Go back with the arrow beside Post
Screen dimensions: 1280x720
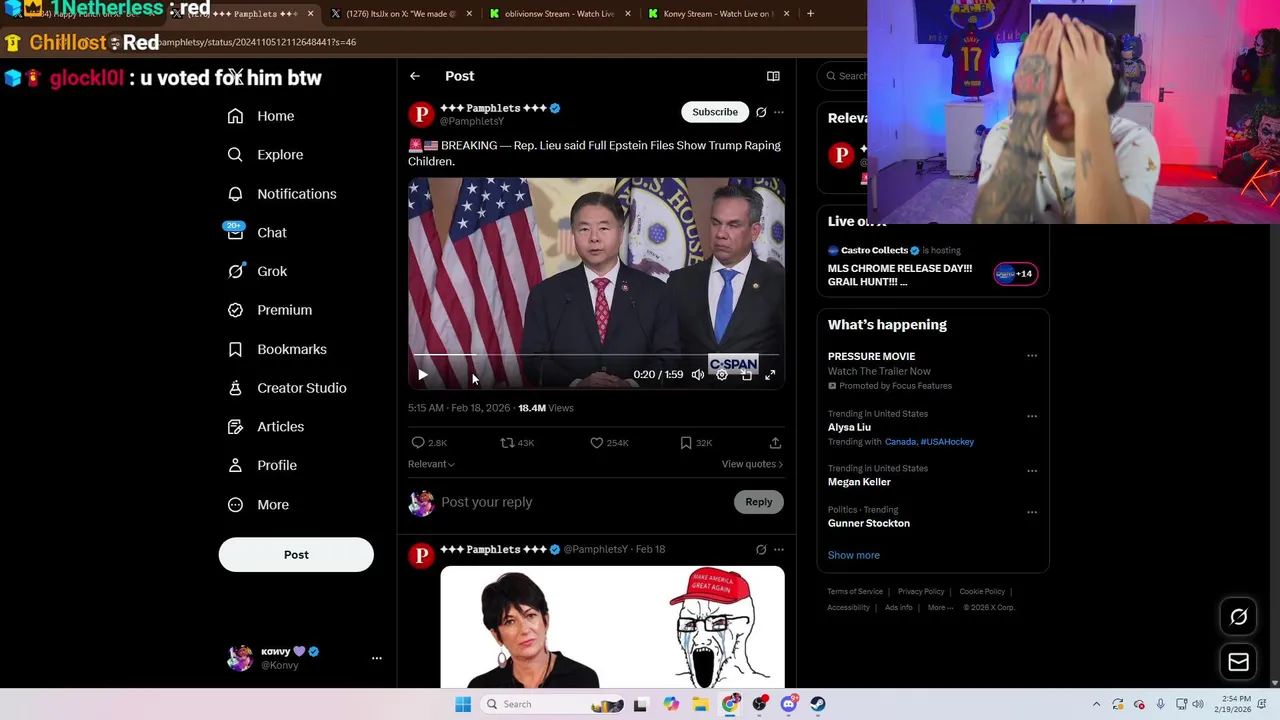[414, 76]
